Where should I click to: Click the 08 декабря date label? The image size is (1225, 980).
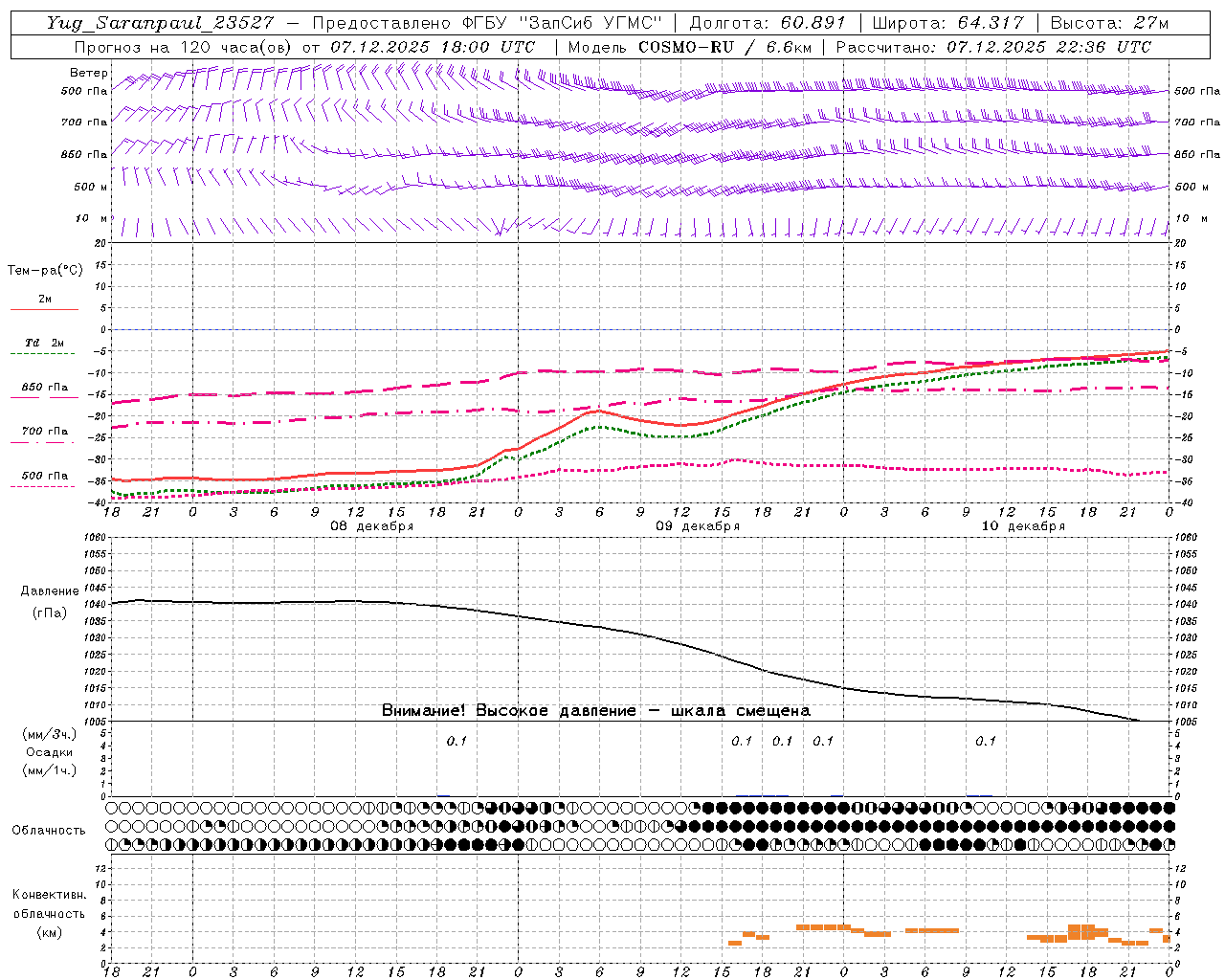(x=371, y=526)
